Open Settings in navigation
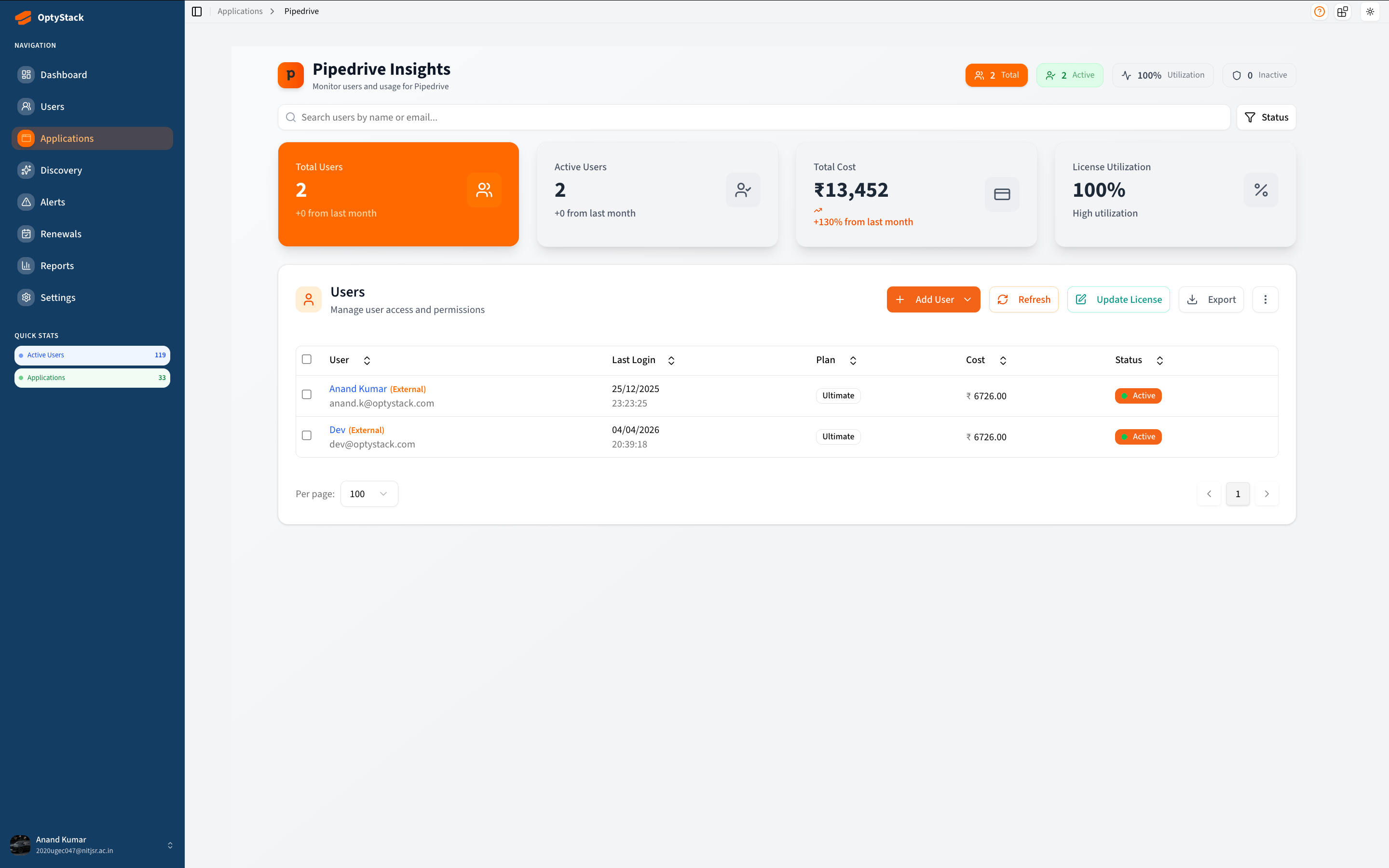Image resolution: width=1389 pixels, height=868 pixels. coord(92,298)
